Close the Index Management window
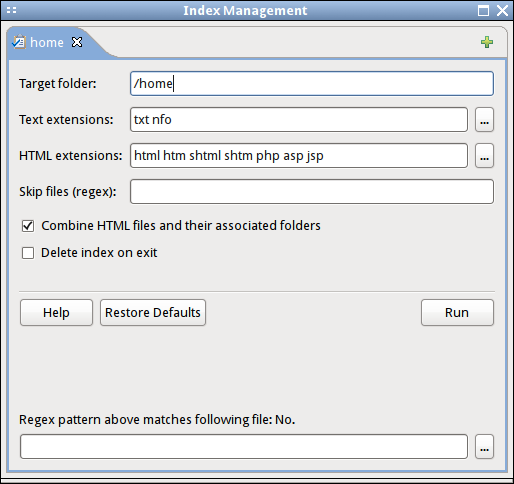514x484 pixels. tap(502, 11)
